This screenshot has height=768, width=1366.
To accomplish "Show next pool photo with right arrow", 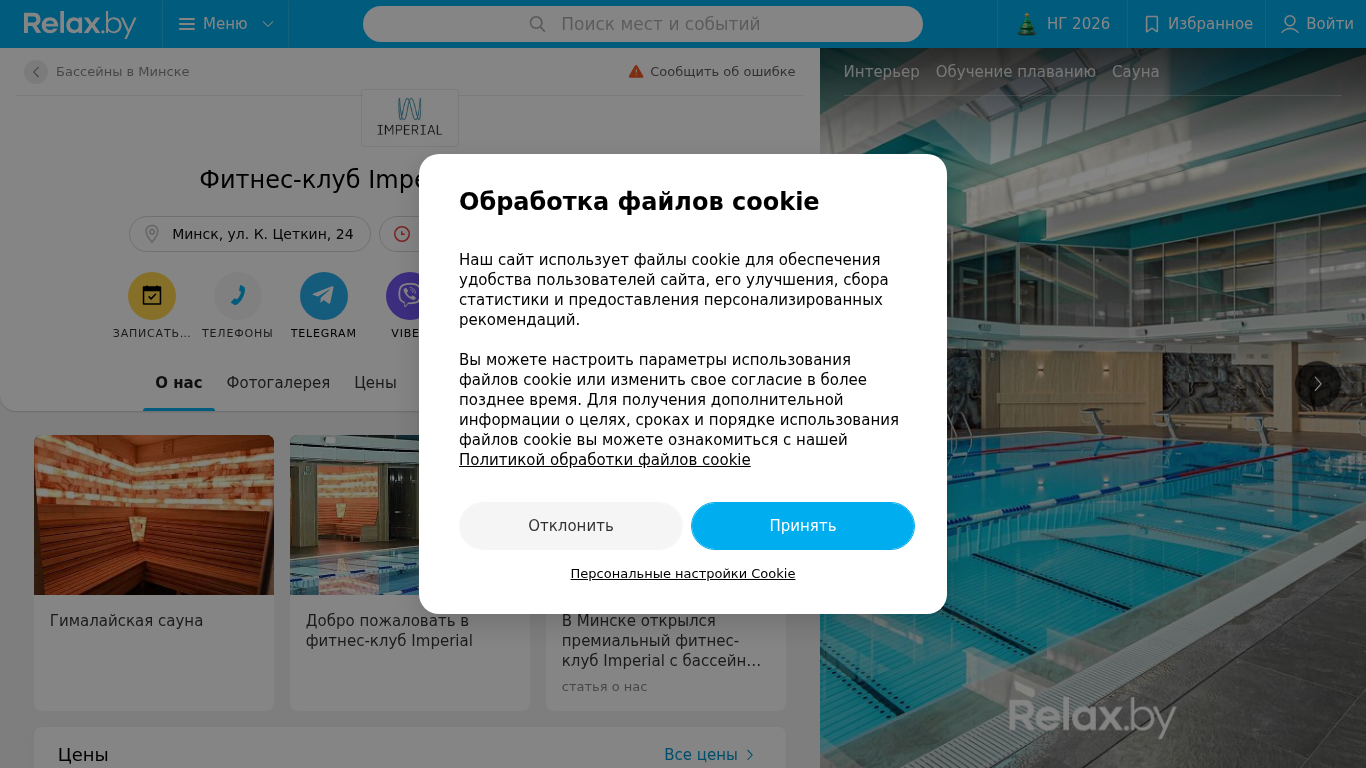I will 1318,384.
